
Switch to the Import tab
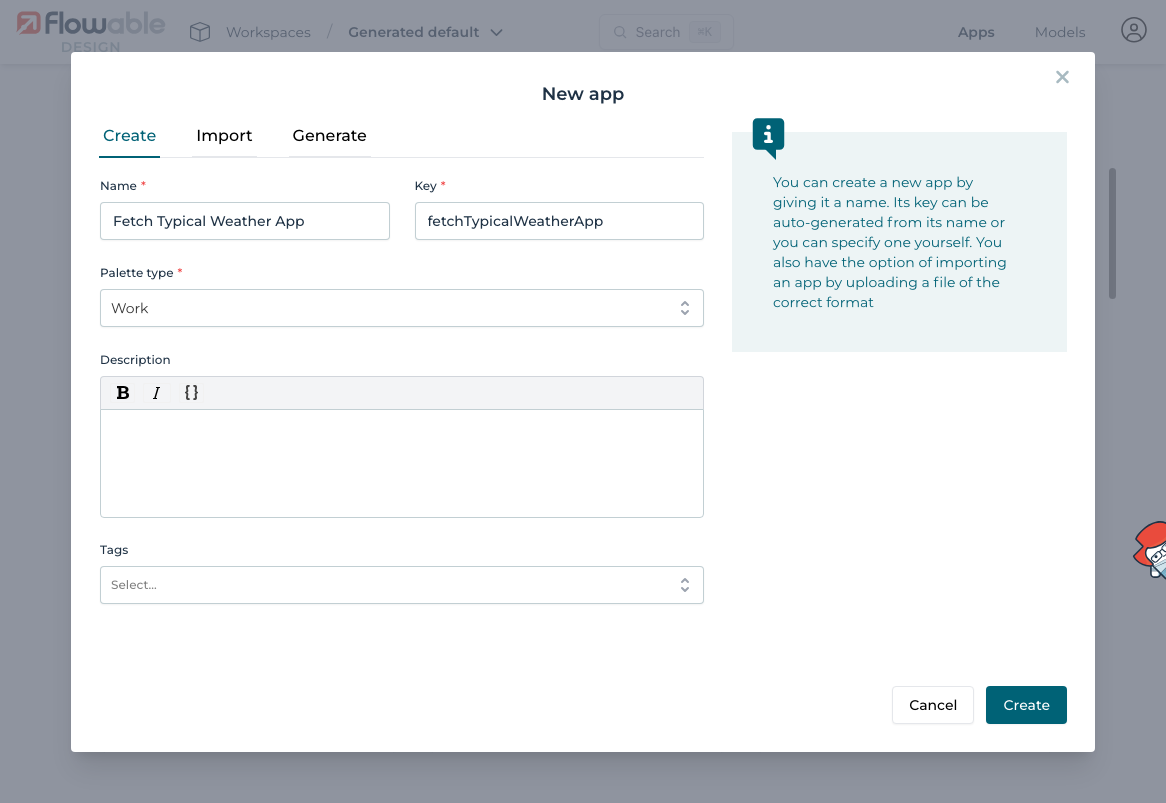(x=224, y=136)
